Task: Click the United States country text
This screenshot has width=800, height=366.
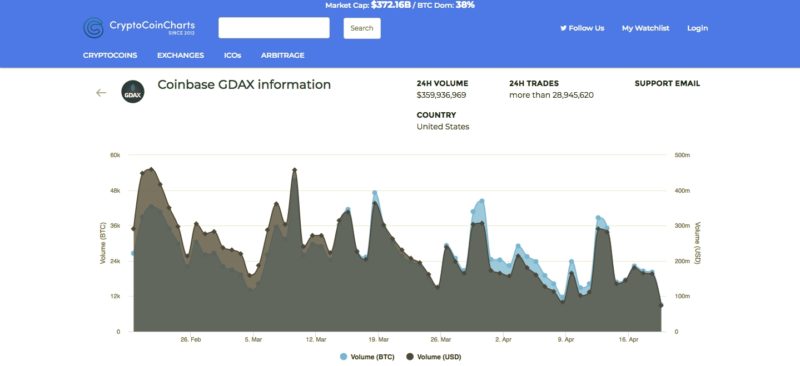Action: (443, 127)
